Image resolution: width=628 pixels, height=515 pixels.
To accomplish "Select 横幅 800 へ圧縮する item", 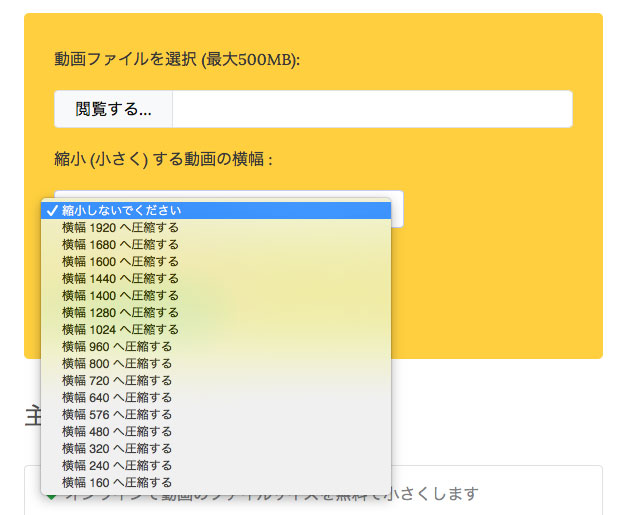I will [116, 363].
